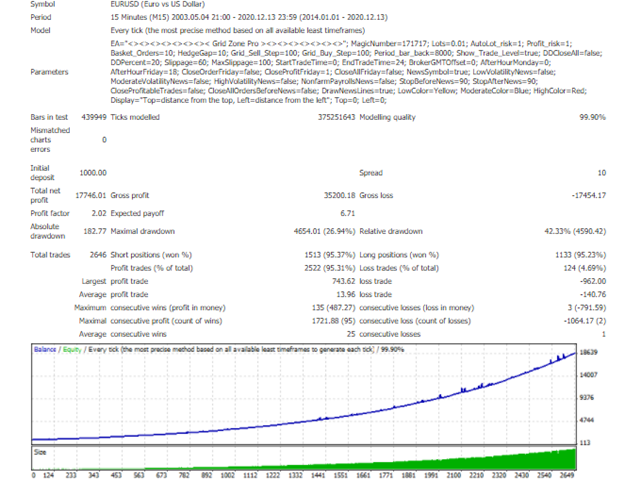Click the Gross profit value 35200.18
The height and width of the screenshot is (480, 640).
click(x=340, y=196)
